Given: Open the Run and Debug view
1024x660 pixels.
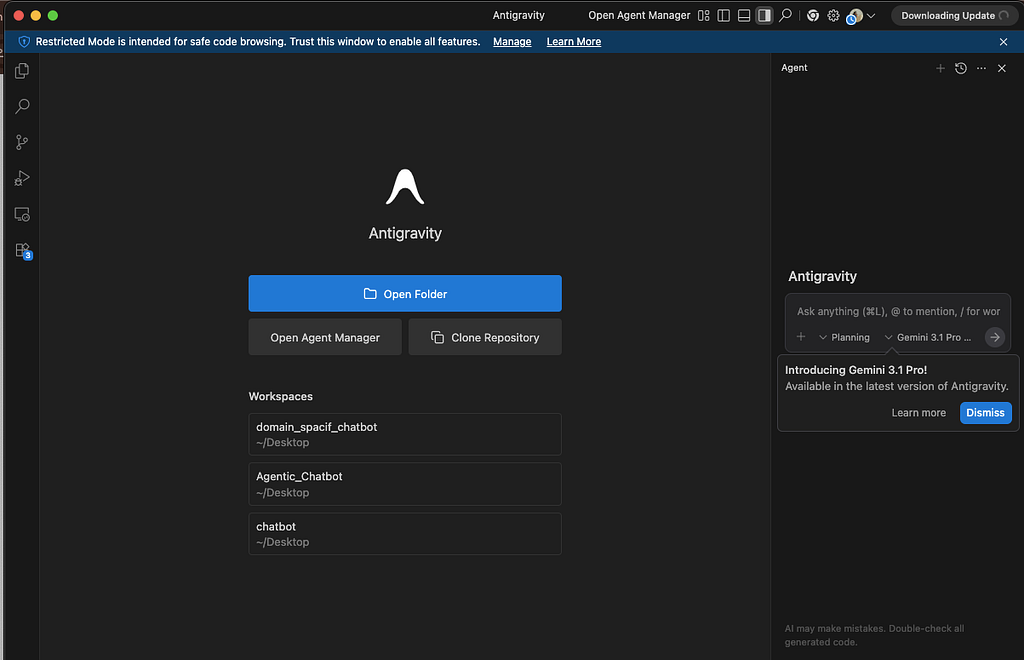Looking at the screenshot, I should (x=22, y=178).
